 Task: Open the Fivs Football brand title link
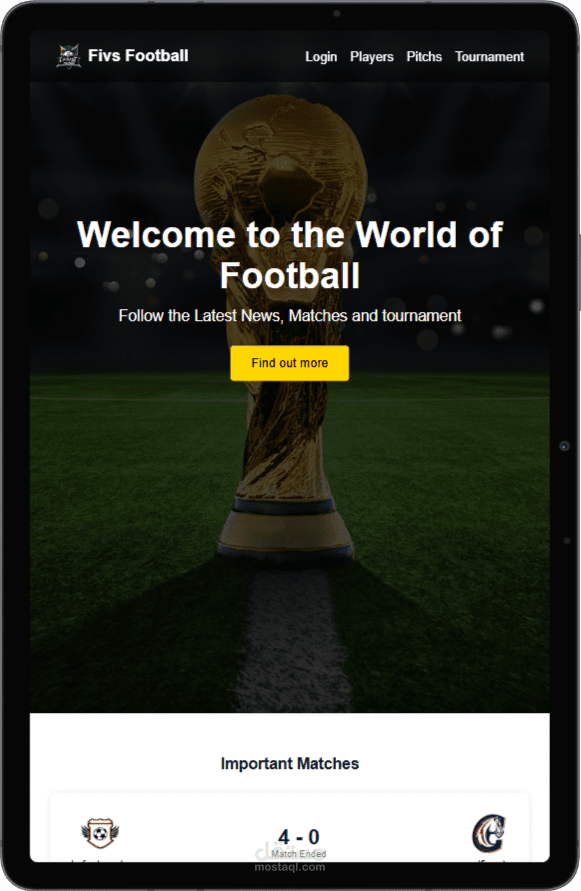coord(138,56)
